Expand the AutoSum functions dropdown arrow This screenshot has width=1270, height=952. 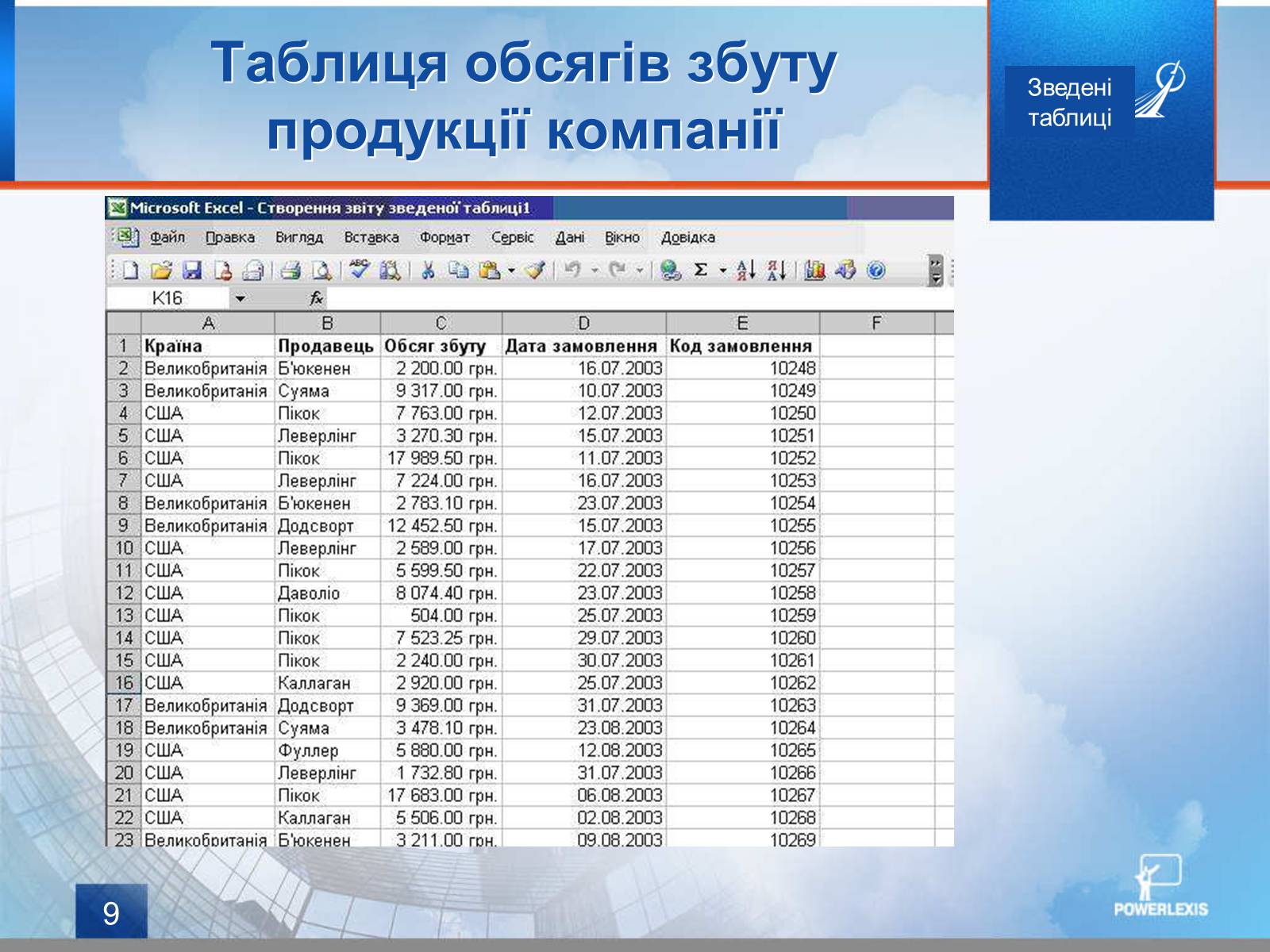(x=722, y=271)
